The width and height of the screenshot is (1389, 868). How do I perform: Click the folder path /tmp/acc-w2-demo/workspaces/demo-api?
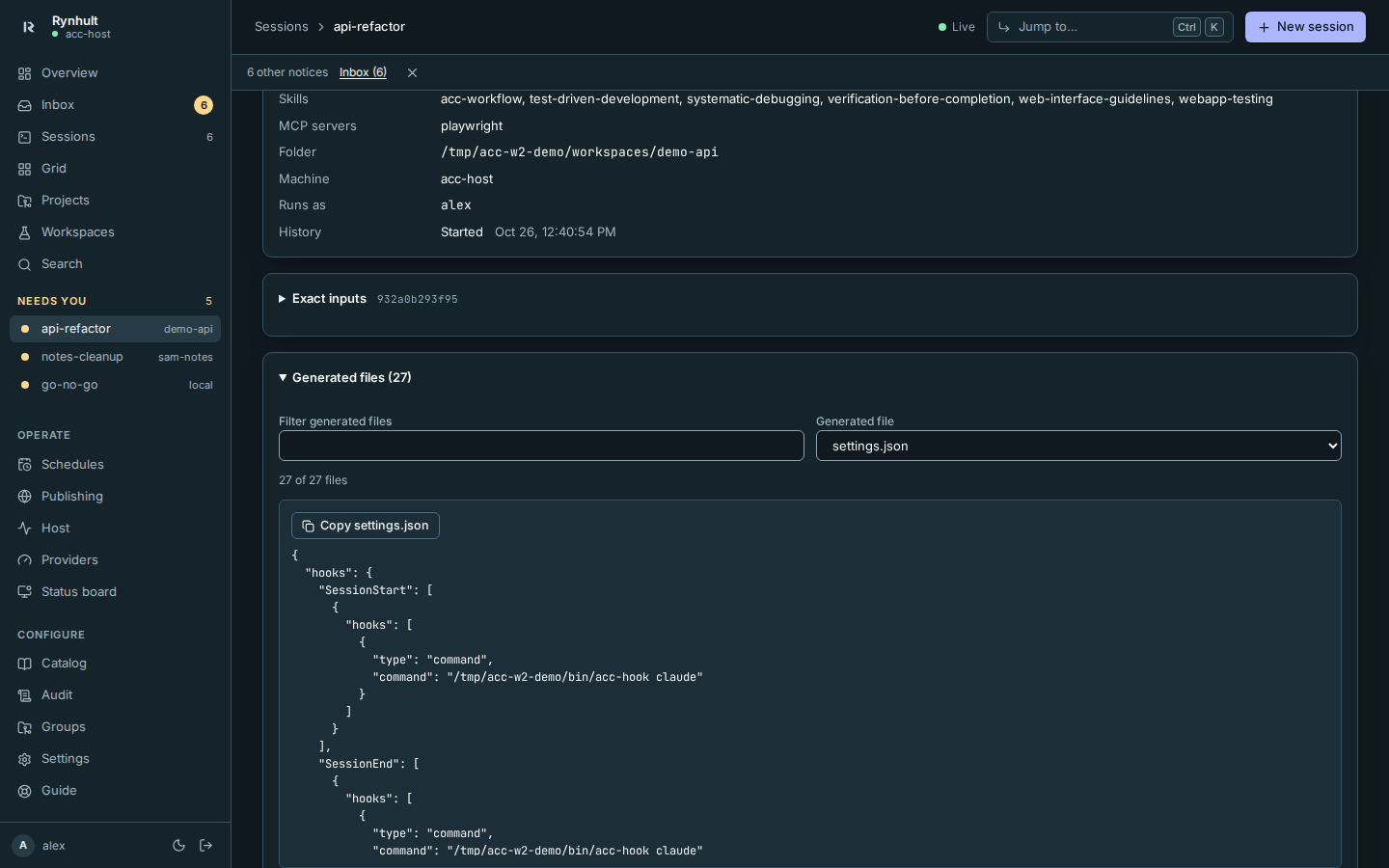pyautogui.click(x=580, y=152)
